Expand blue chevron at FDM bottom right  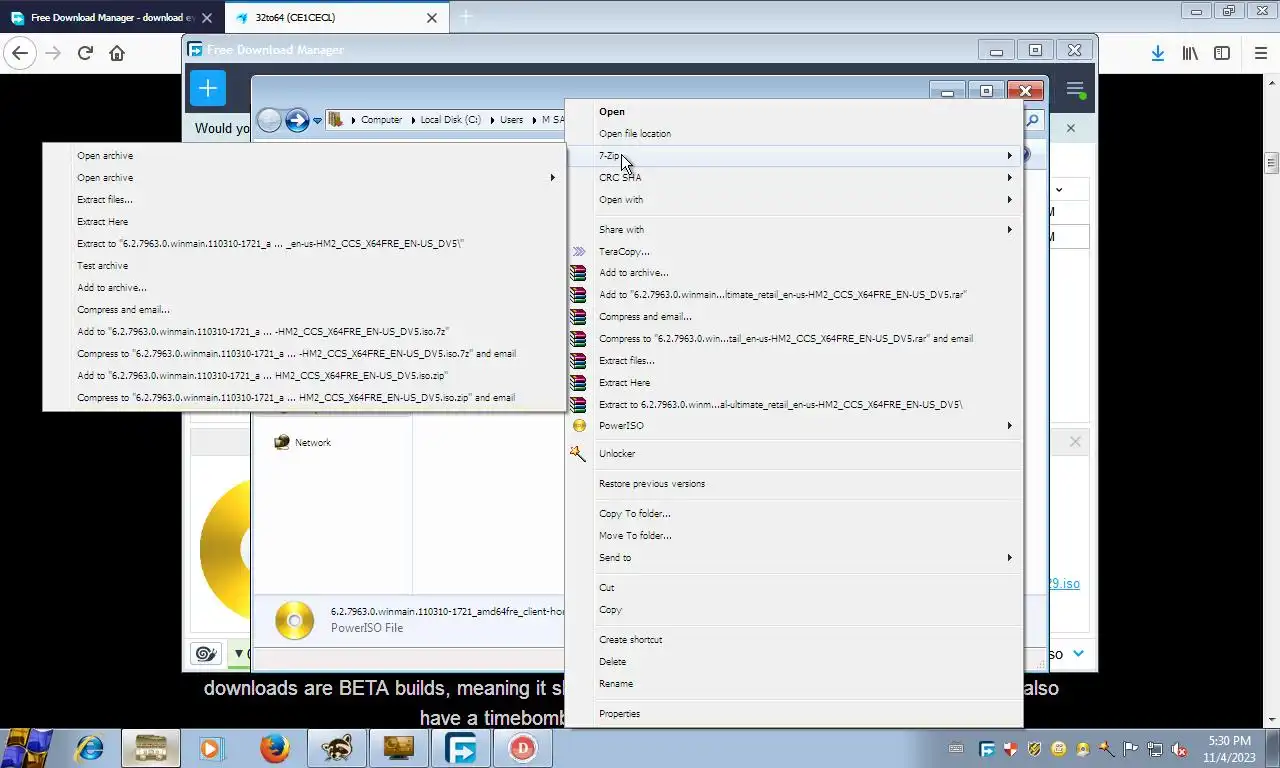(1078, 654)
